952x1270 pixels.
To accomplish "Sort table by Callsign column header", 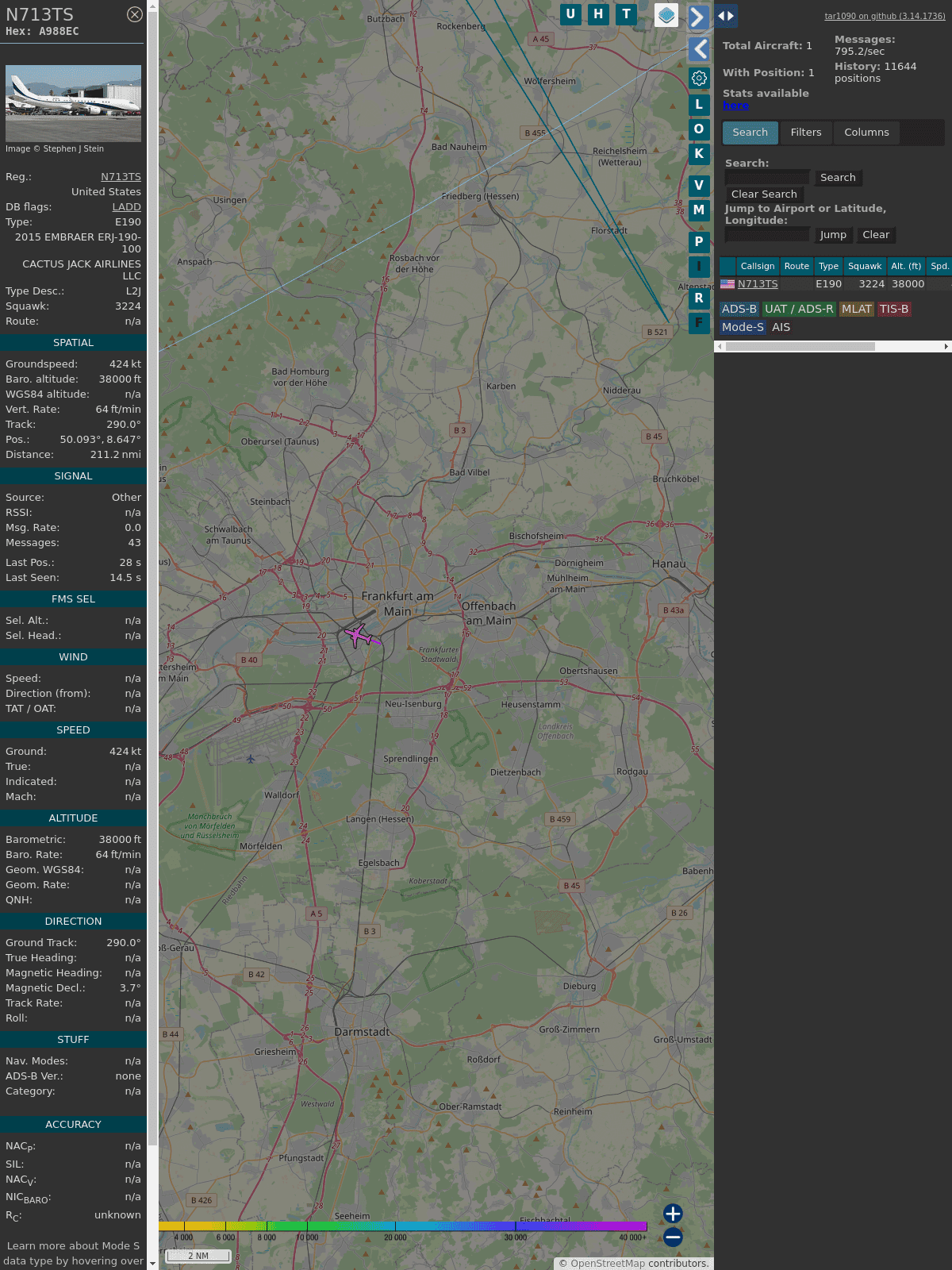I will (x=757, y=267).
